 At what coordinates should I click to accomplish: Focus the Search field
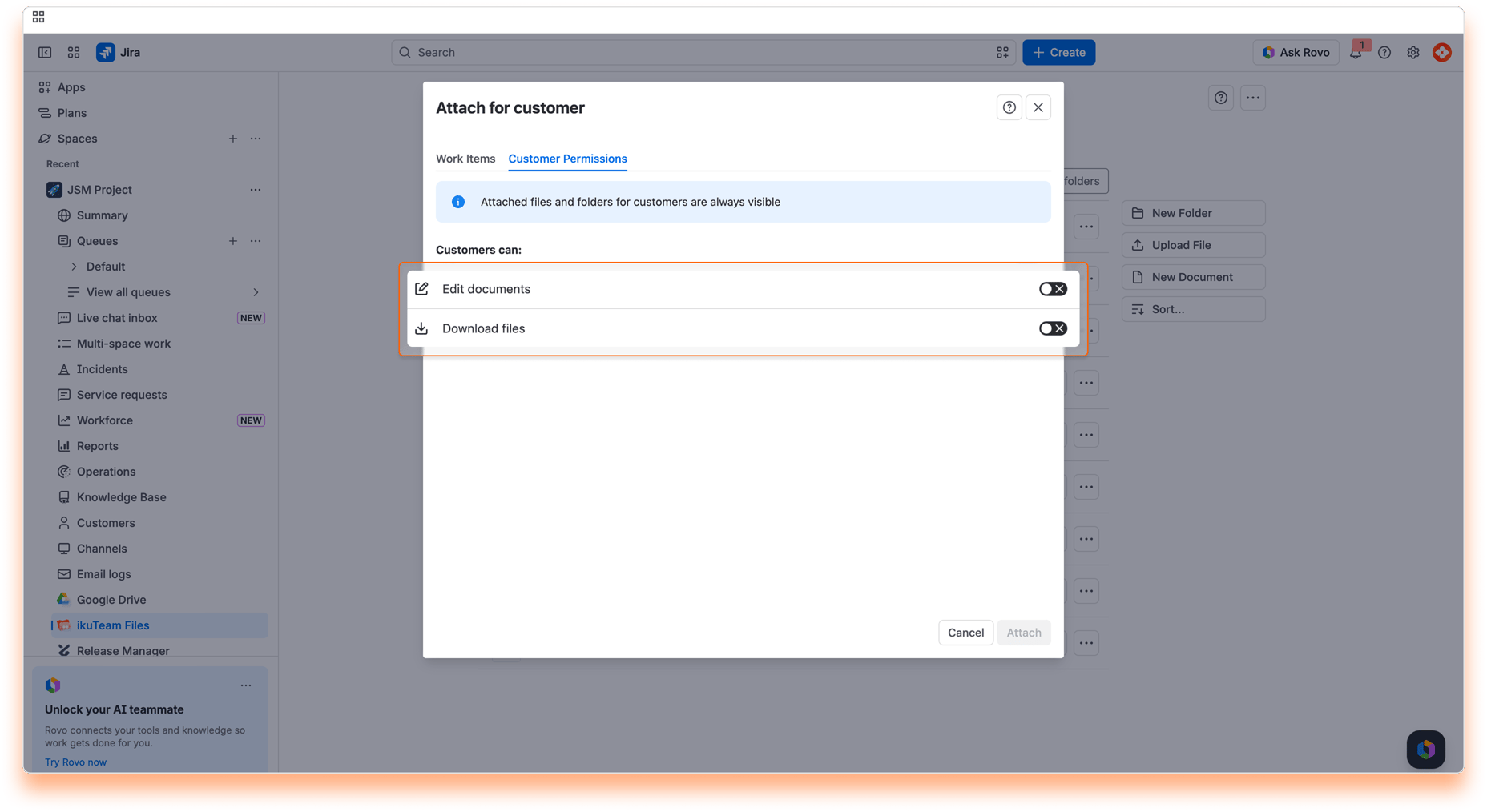[703, 52]
